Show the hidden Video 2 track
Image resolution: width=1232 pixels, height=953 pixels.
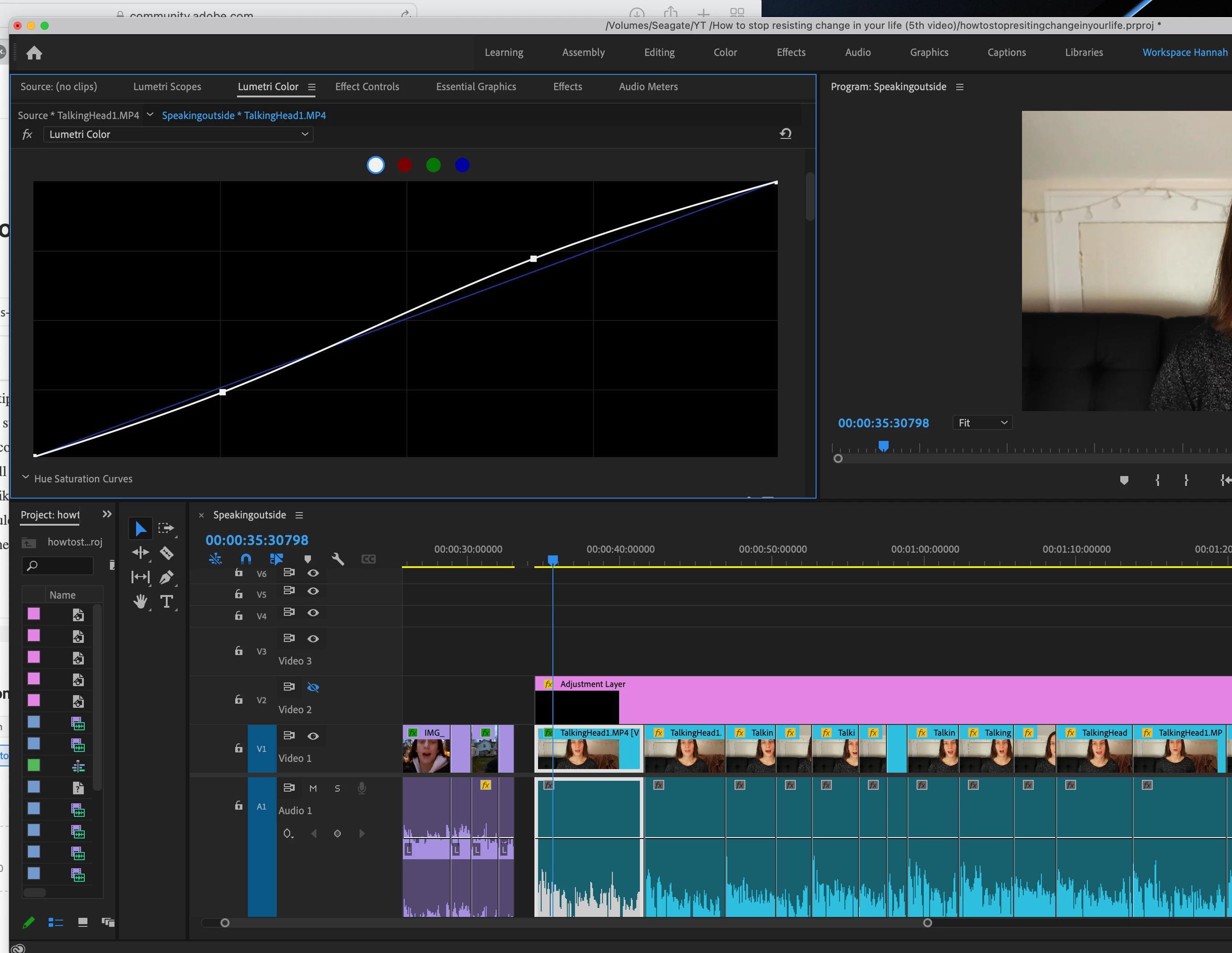pyautogui.click(x=313, y=687)
